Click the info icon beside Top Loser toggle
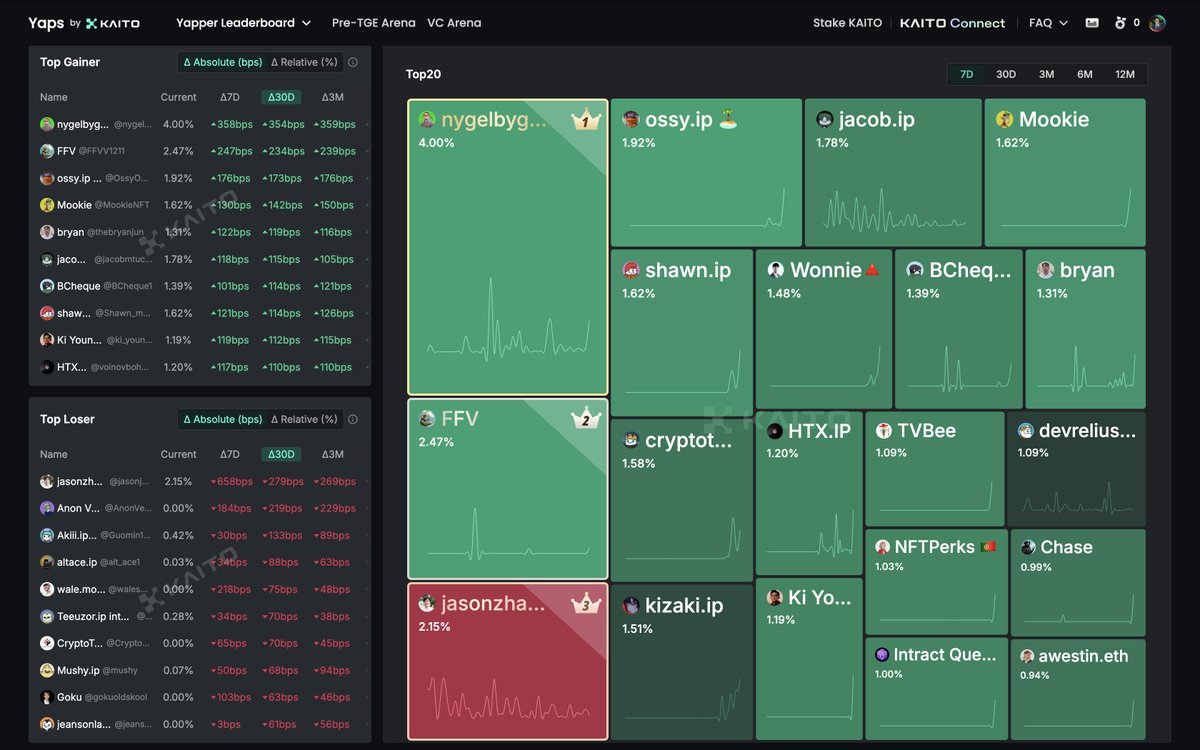 click(x=352, y=418)
